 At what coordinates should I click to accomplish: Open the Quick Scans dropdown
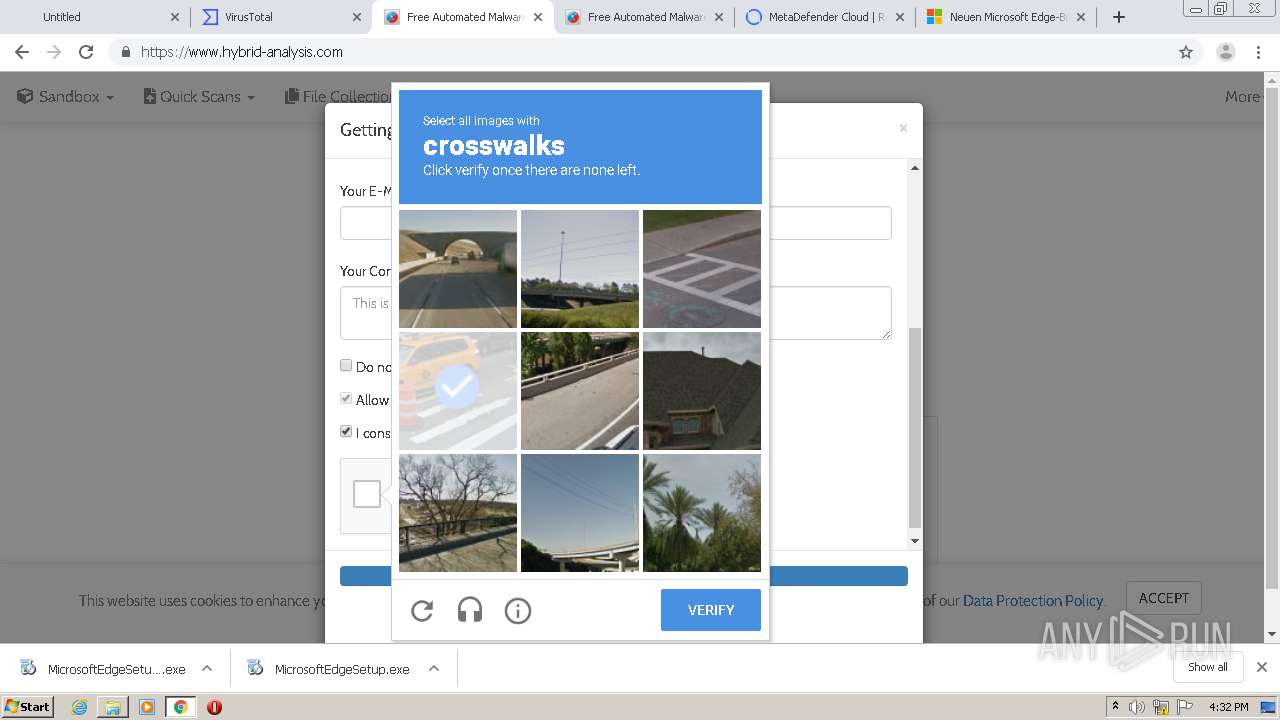click(199, 96)
